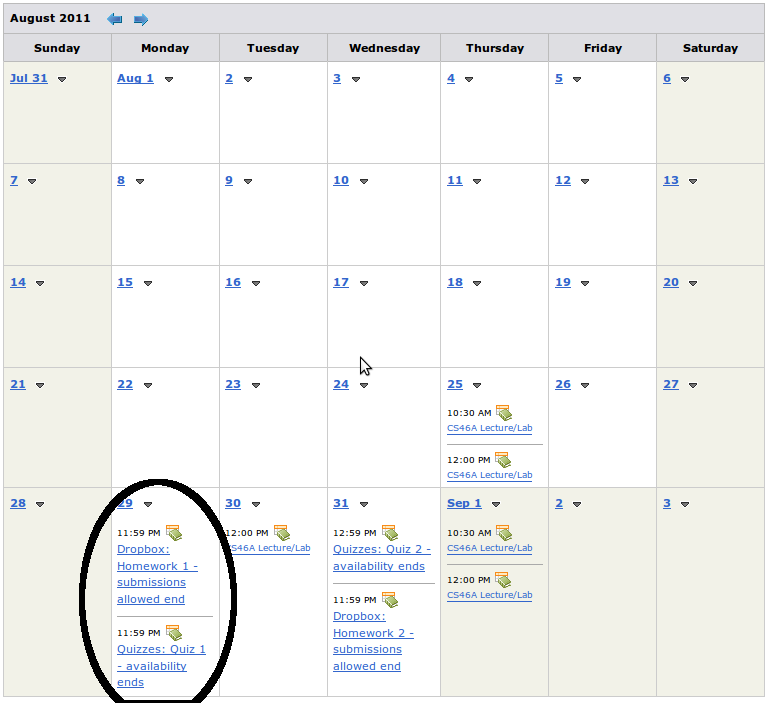Go to previous month with left arrow
Viewport: 772px width, 703px height.
point(115,19)
